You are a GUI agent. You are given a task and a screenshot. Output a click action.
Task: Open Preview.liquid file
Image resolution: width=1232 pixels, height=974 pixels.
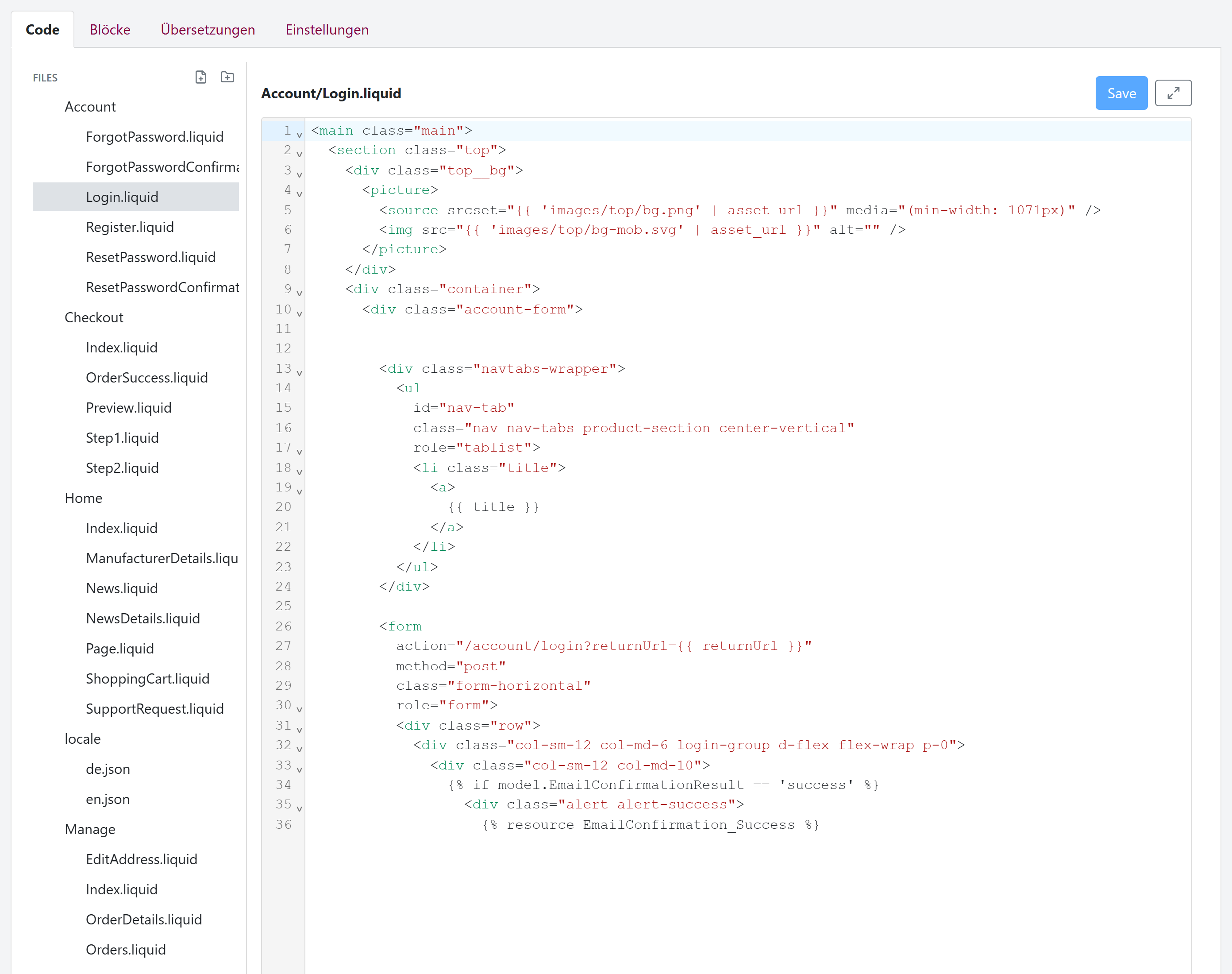(x=128, y=408)
